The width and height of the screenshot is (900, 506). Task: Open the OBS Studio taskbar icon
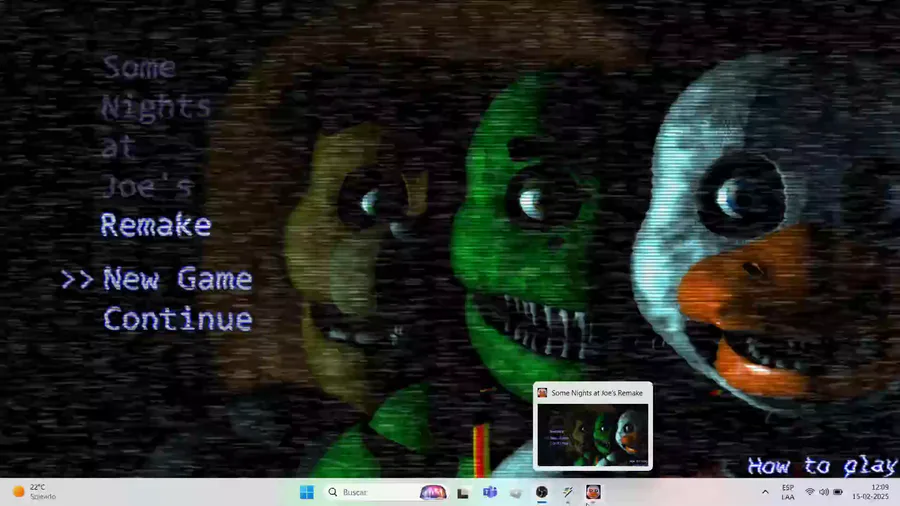tap(541, 492)
